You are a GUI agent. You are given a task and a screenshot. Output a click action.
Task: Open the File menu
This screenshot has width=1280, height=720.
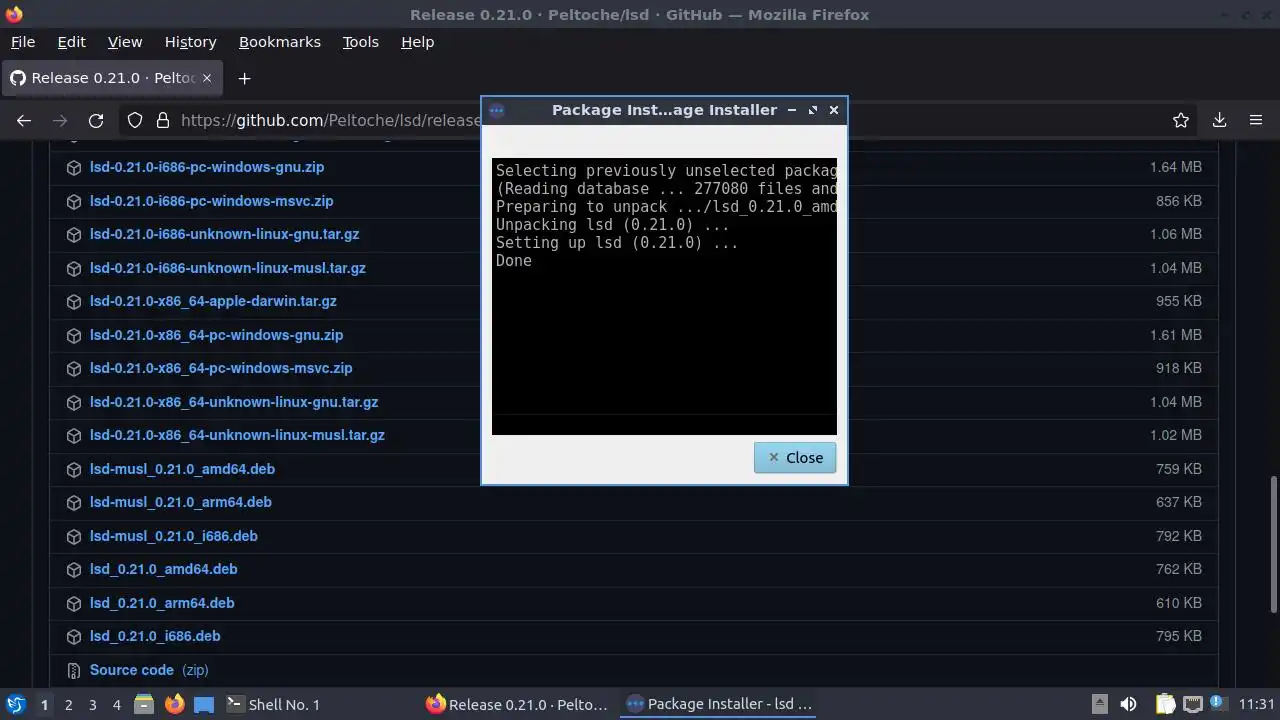tap(22, 42)
